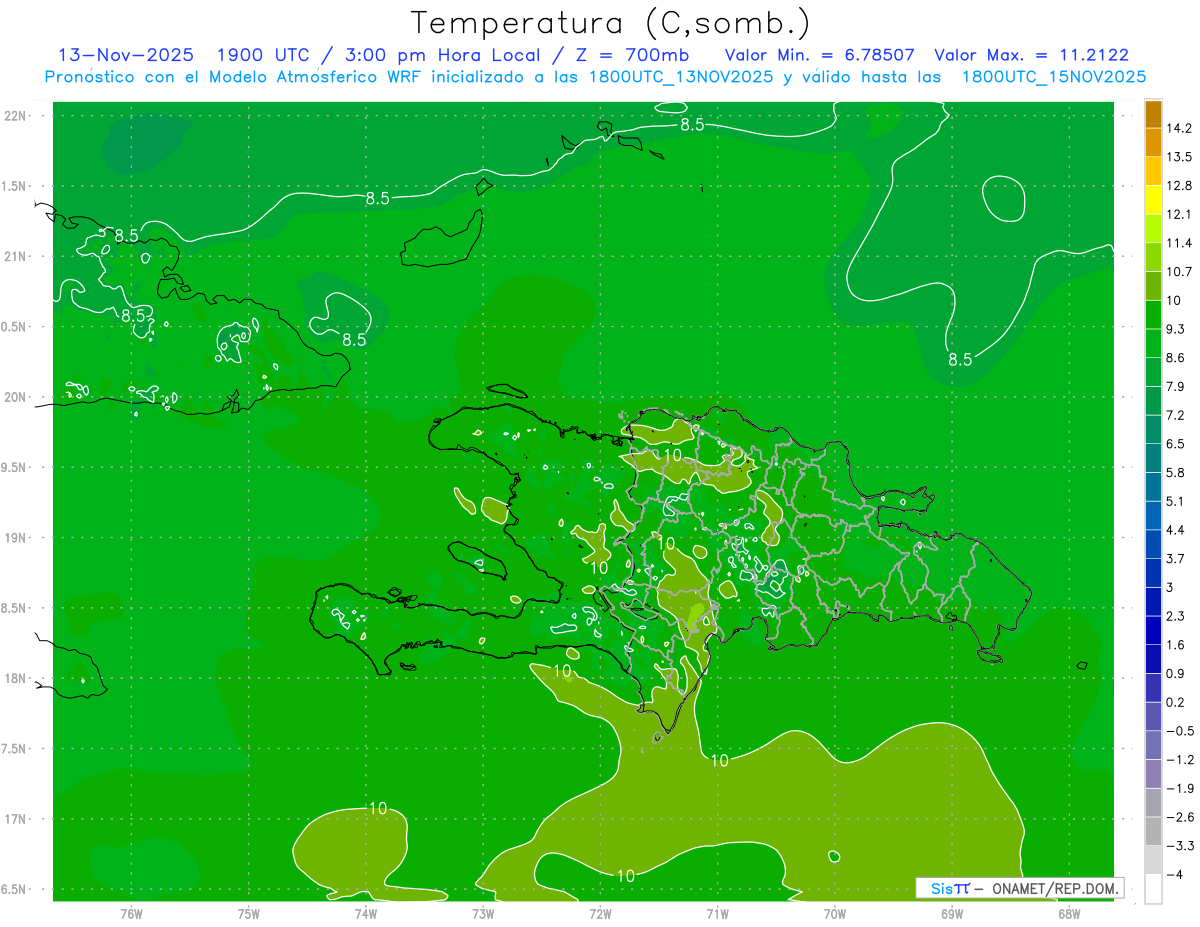Click the '1800UTC_15NOV2025' valid-until timestamp
Image resolution: width=1200 pixels, height=927 pixels.
(1053, 77)
